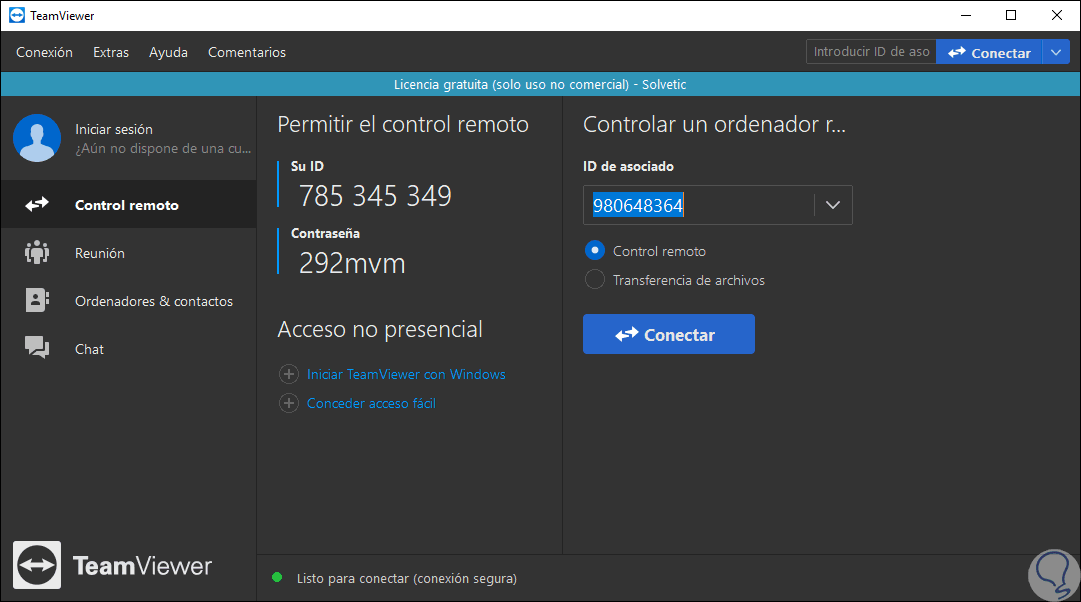Click the Control remoto arrows icon
Viewport: 1081px width, 602px height.
click(x=37, y=204)
